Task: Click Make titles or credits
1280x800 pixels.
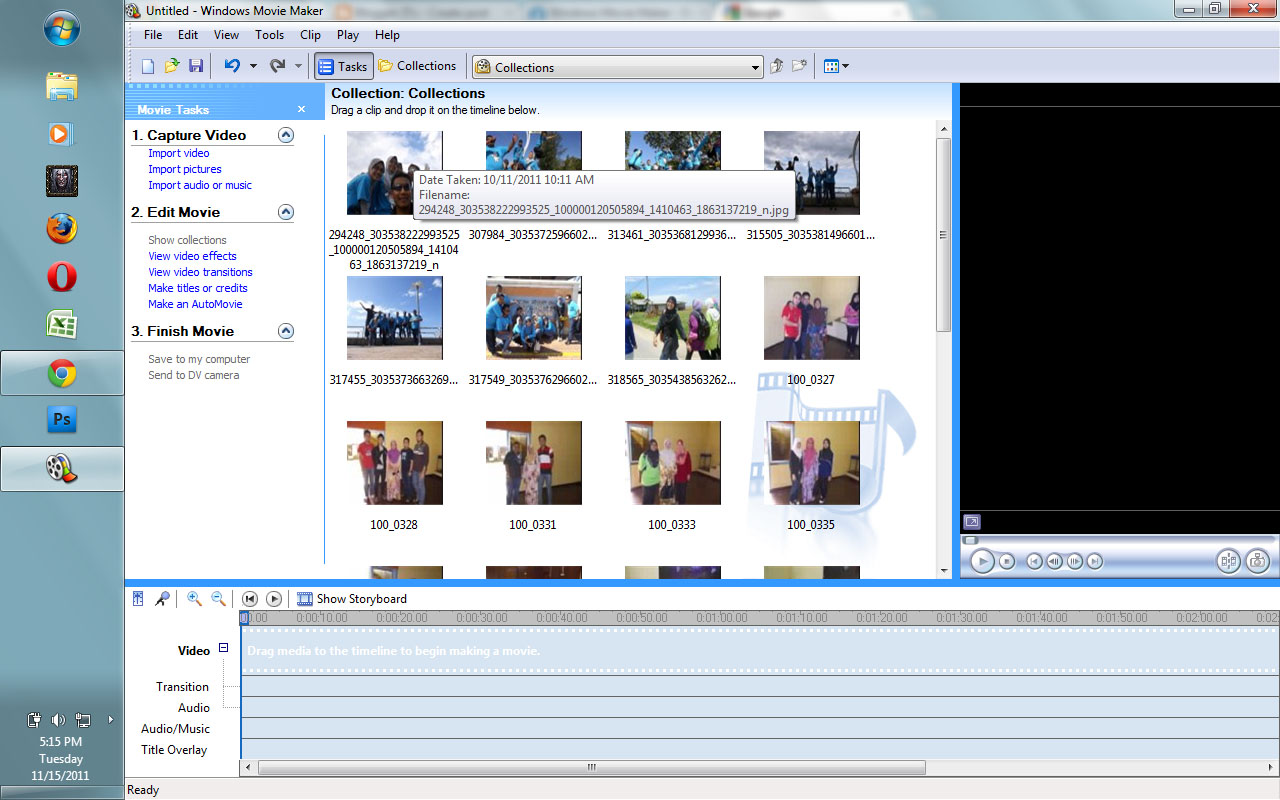Action: [x=198, y=288]
